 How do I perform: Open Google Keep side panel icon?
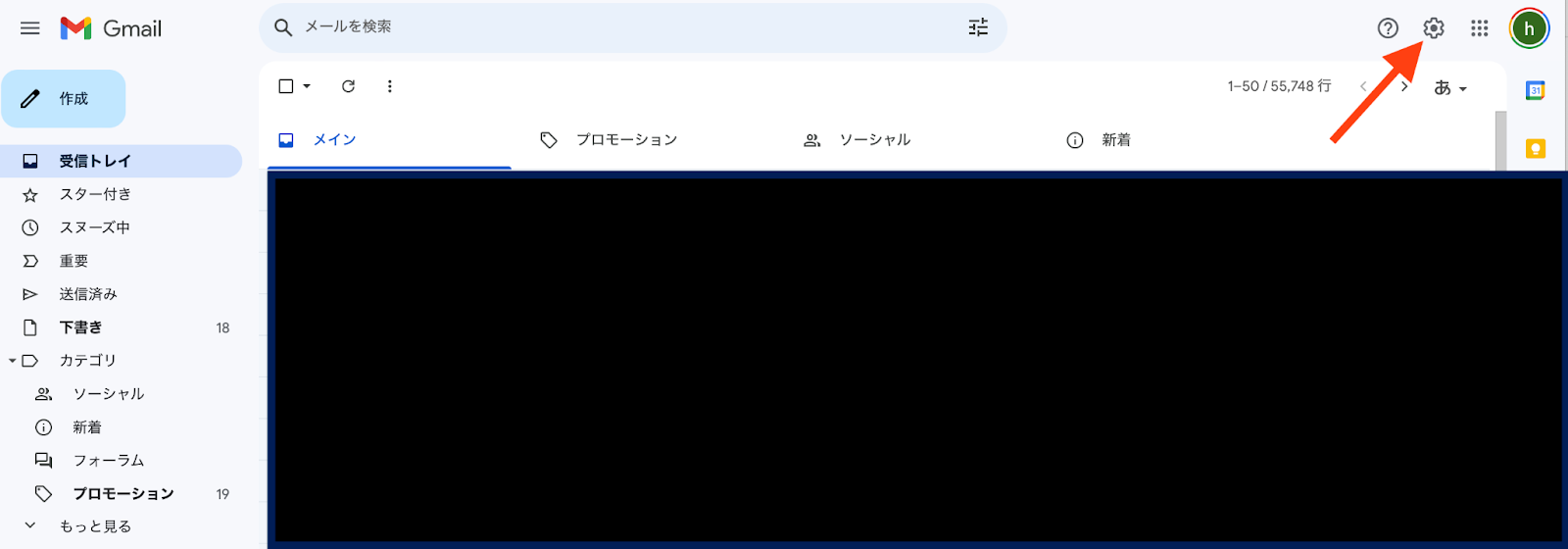pyautogui.click(x=1536, y=148)
